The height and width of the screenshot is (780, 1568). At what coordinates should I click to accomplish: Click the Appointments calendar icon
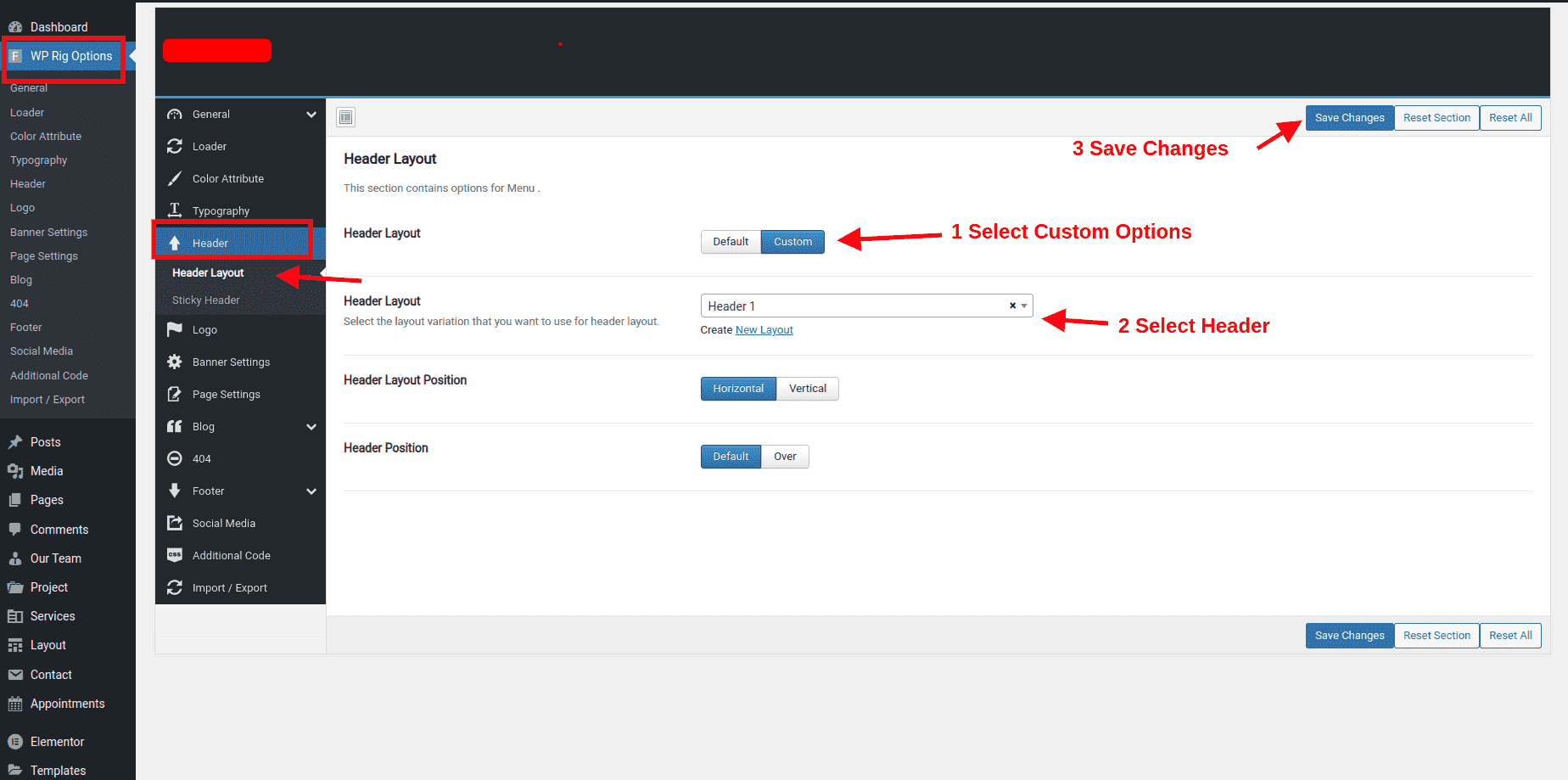click(15, 704)
